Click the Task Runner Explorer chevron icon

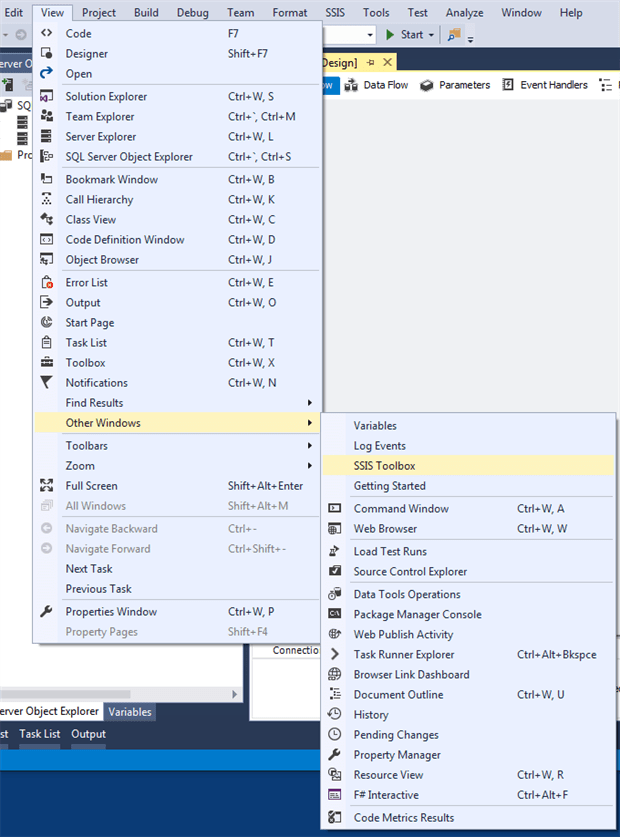coord(334,654)
